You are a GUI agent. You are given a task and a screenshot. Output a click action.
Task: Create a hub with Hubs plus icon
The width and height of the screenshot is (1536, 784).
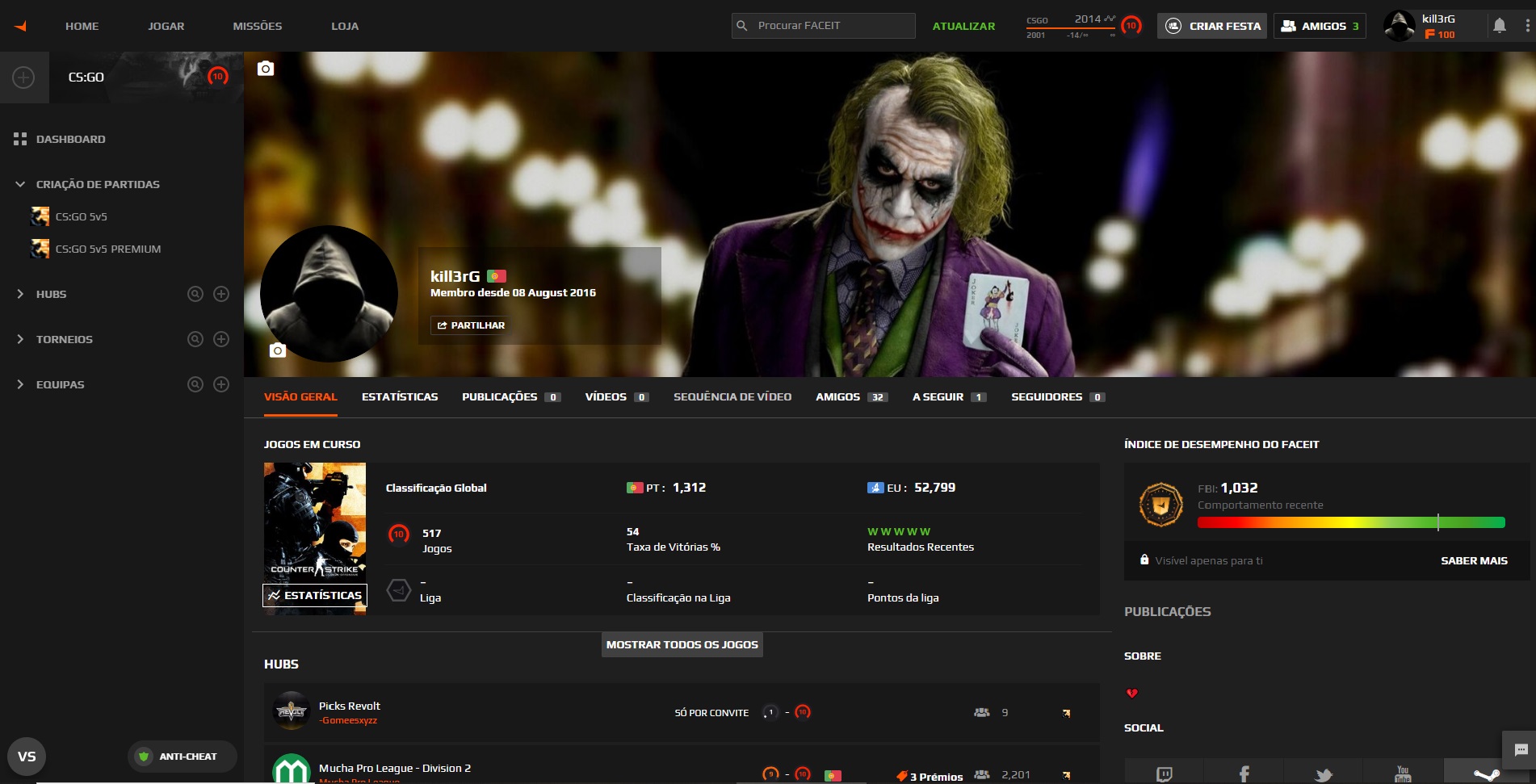(221, 294)
